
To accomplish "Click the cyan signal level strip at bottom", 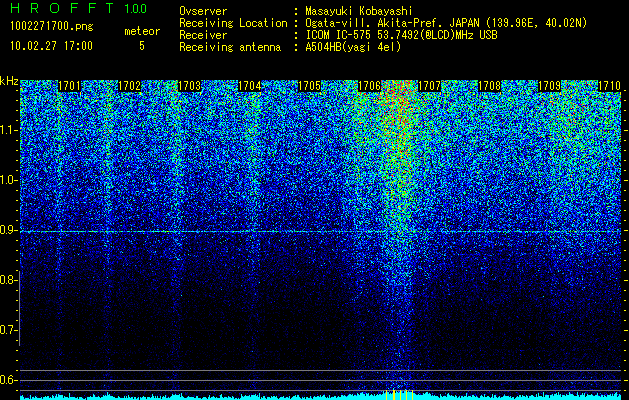I will (320, 397).
